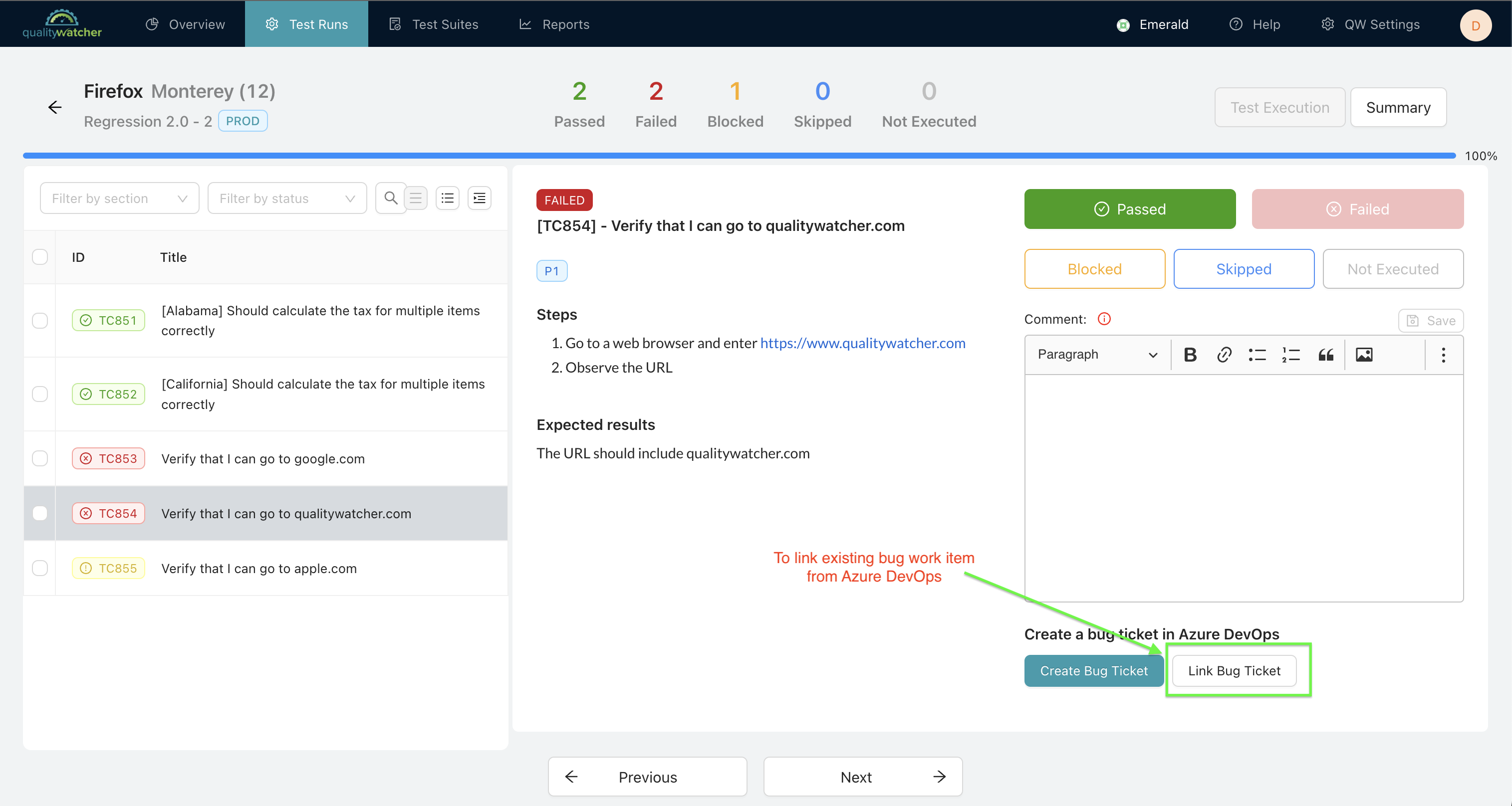
Task: Save the comment
Action: (x=1431, y=320)
